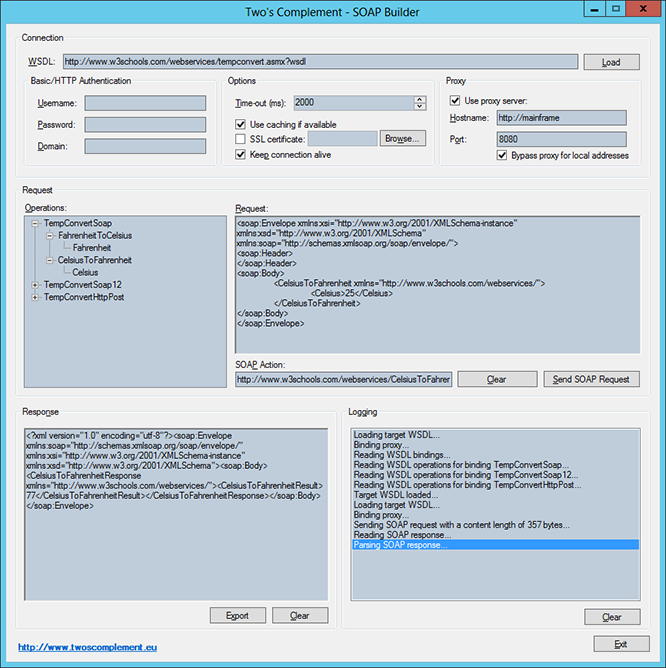Collapse the TempConvertSoap tree node
This screenshot has height=668, width=666.
tap(35, 223)
